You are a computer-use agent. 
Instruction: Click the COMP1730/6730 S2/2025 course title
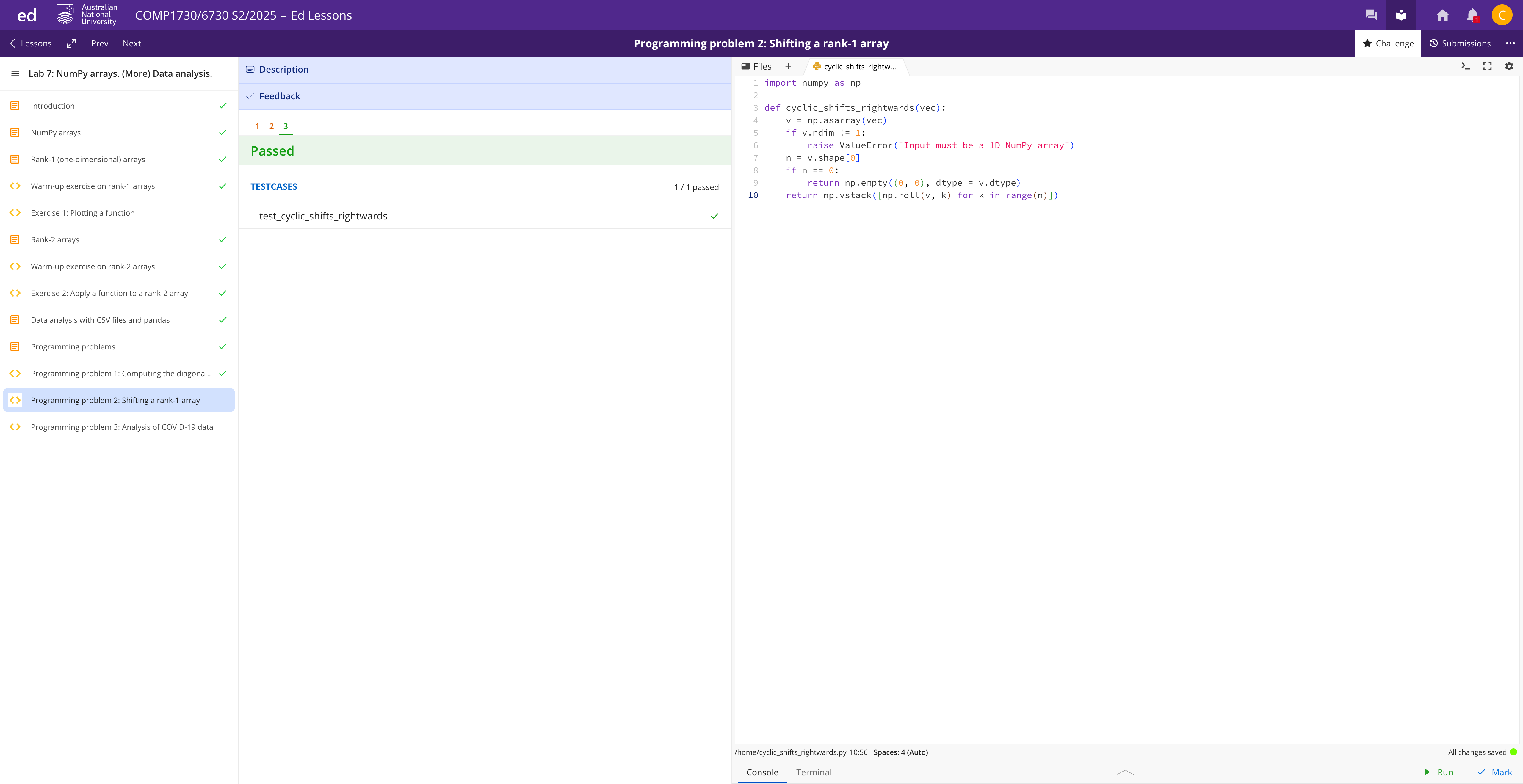click(244, 15)
